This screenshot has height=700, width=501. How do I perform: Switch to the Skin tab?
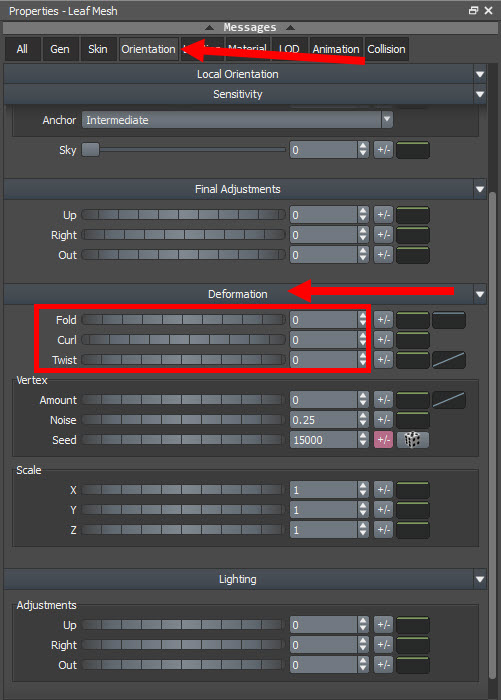pyautogui.click(x=98, y=49)
